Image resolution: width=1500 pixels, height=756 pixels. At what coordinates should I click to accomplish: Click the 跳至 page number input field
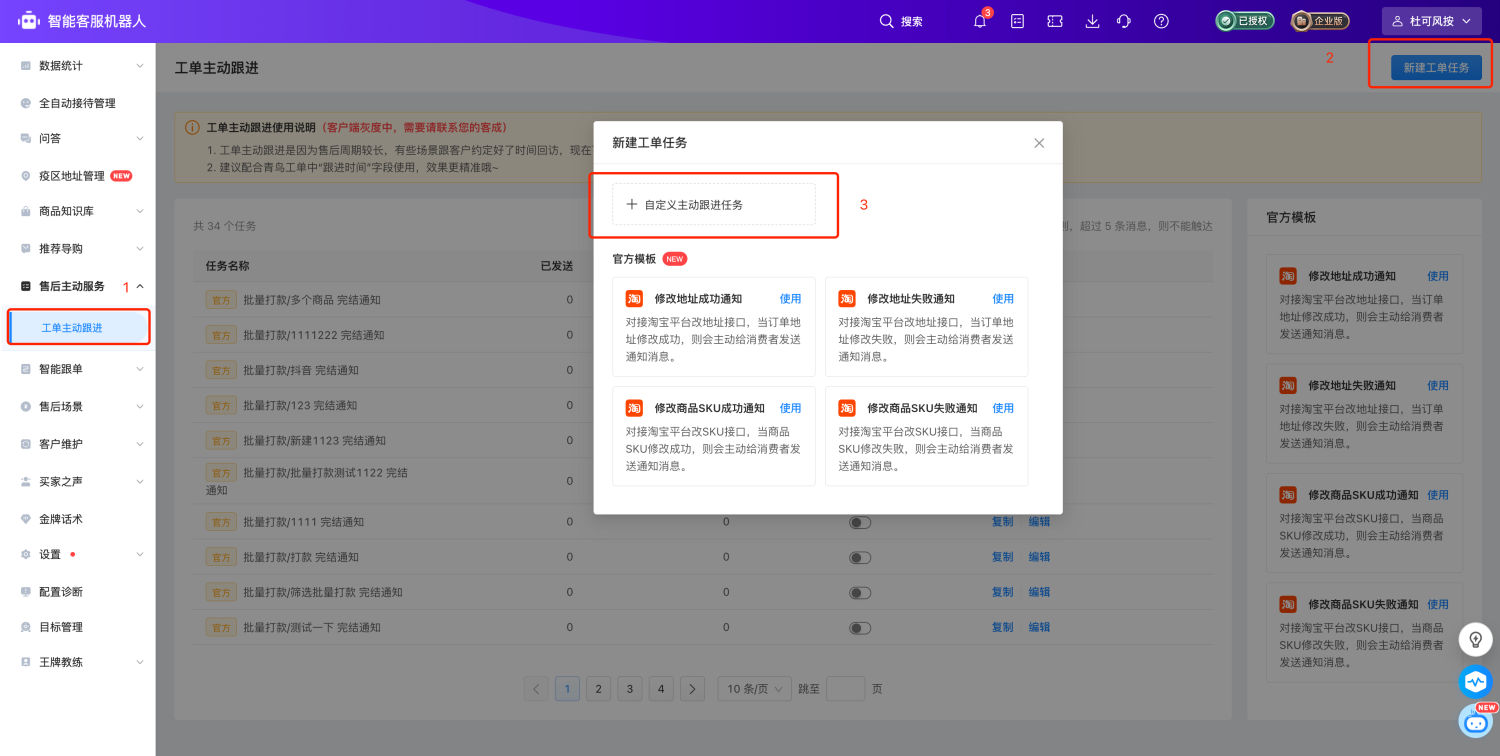[x=846, y=689]
